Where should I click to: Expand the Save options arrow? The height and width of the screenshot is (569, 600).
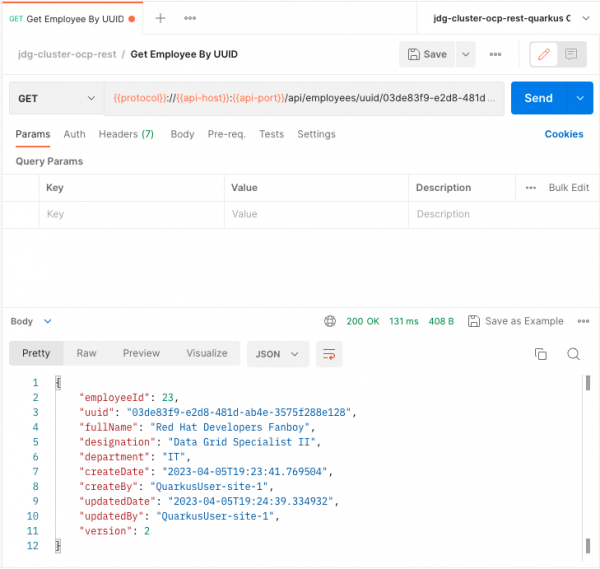[x=467, y=54]
